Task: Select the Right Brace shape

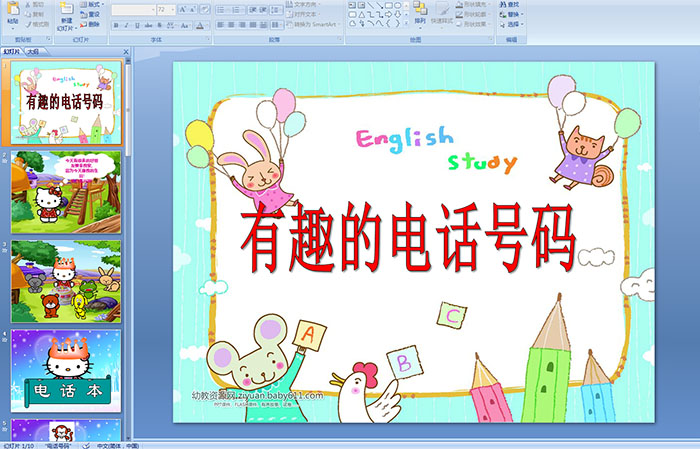Action: [x=398, y=23]
